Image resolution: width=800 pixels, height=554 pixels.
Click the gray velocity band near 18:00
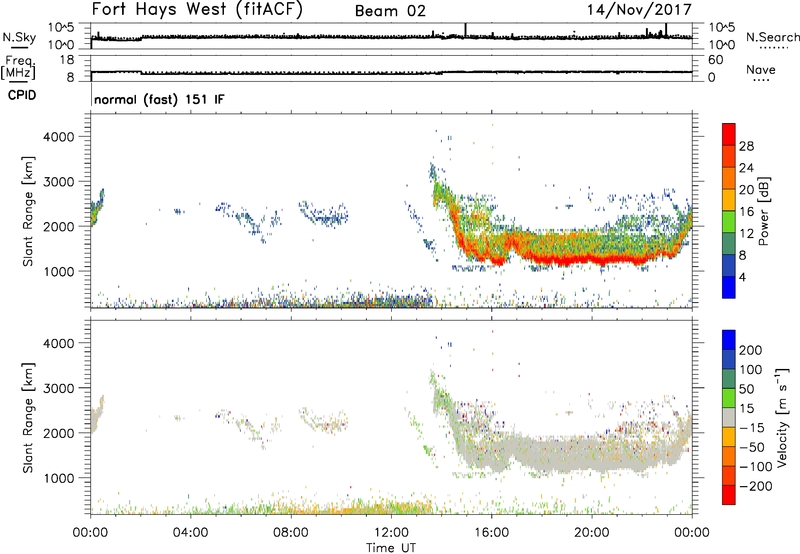541,454
